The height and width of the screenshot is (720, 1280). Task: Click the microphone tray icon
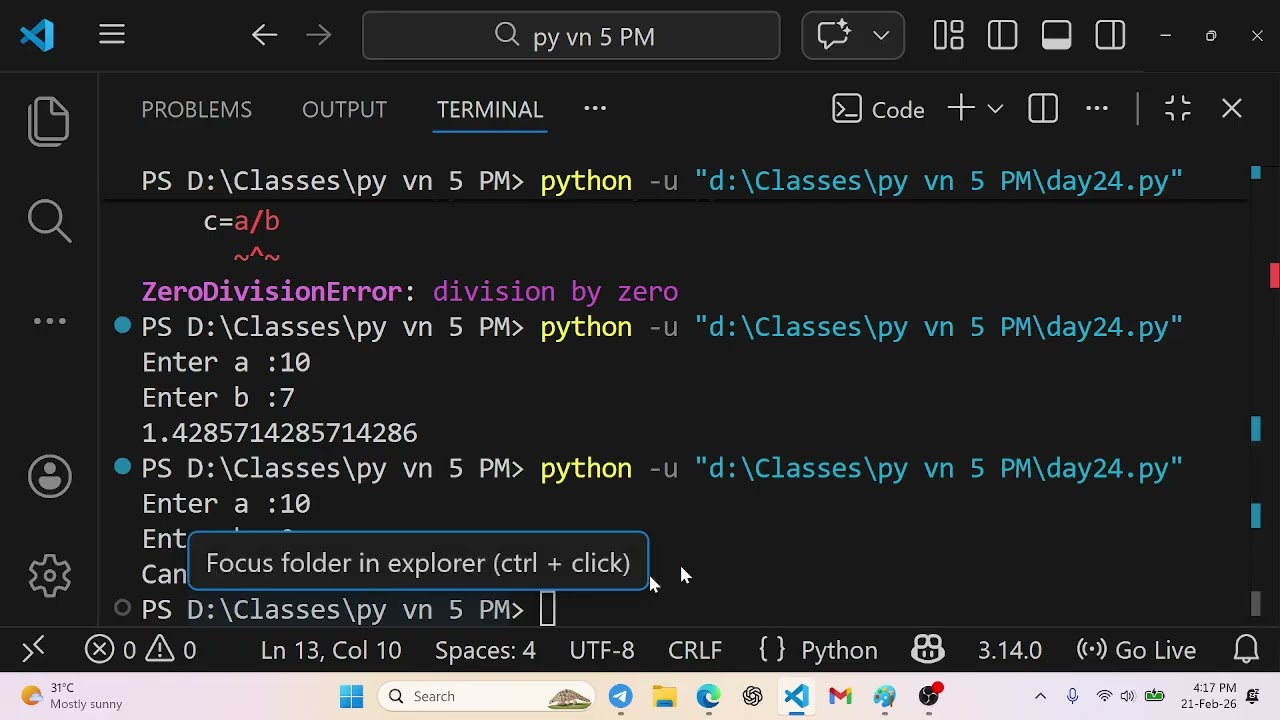(x=1073, y=696)
